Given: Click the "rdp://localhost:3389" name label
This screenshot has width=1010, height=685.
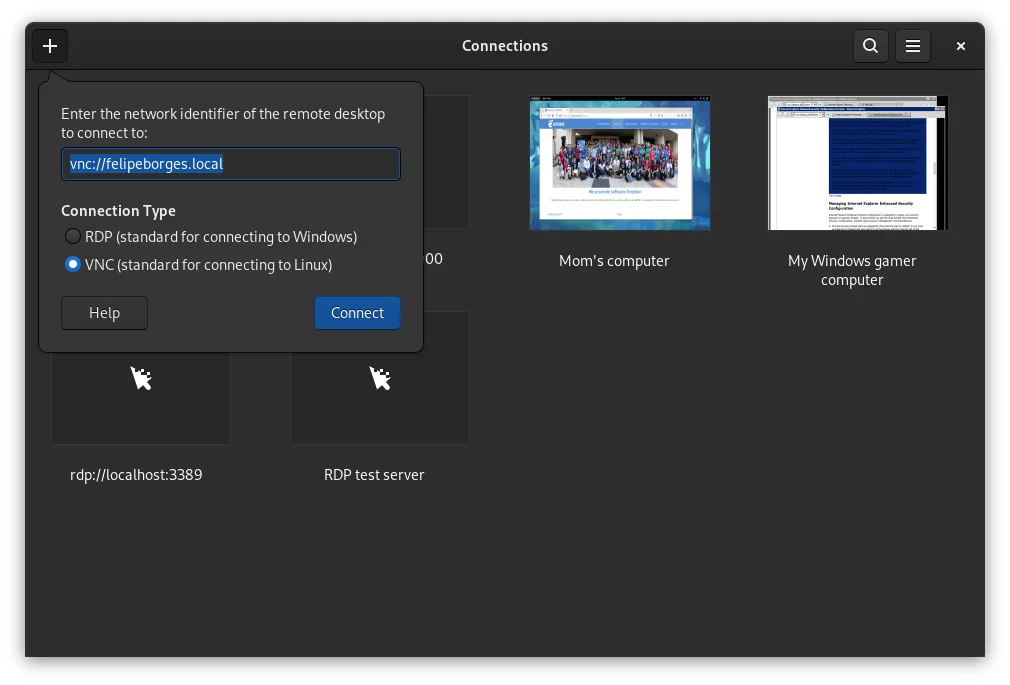Looking at the screenshot, I should click(136, 475).
